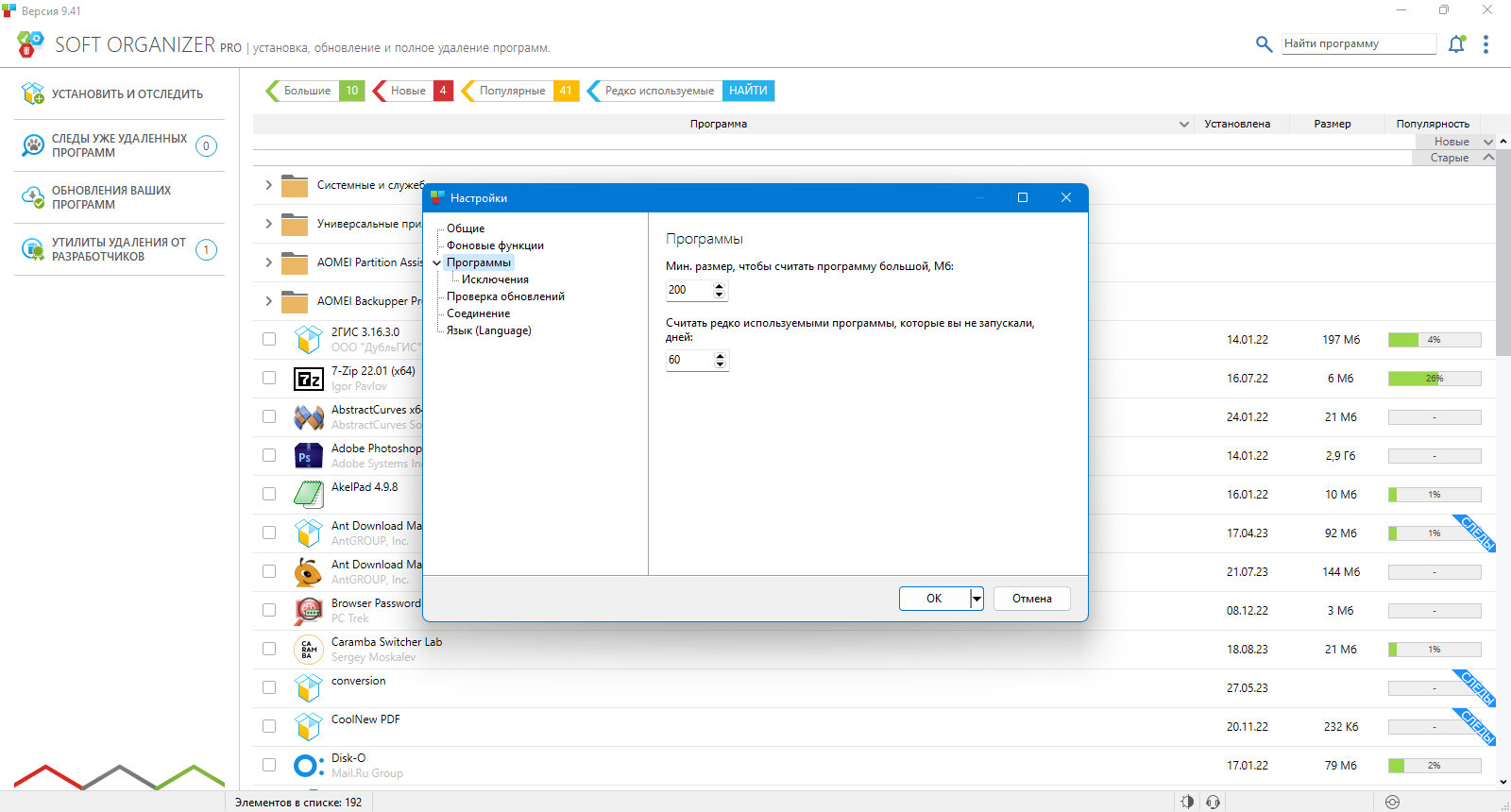Expand the AOMEI Partition Assistant group
This screenshot has width=1511, height=812.
[x=268, y=262]
